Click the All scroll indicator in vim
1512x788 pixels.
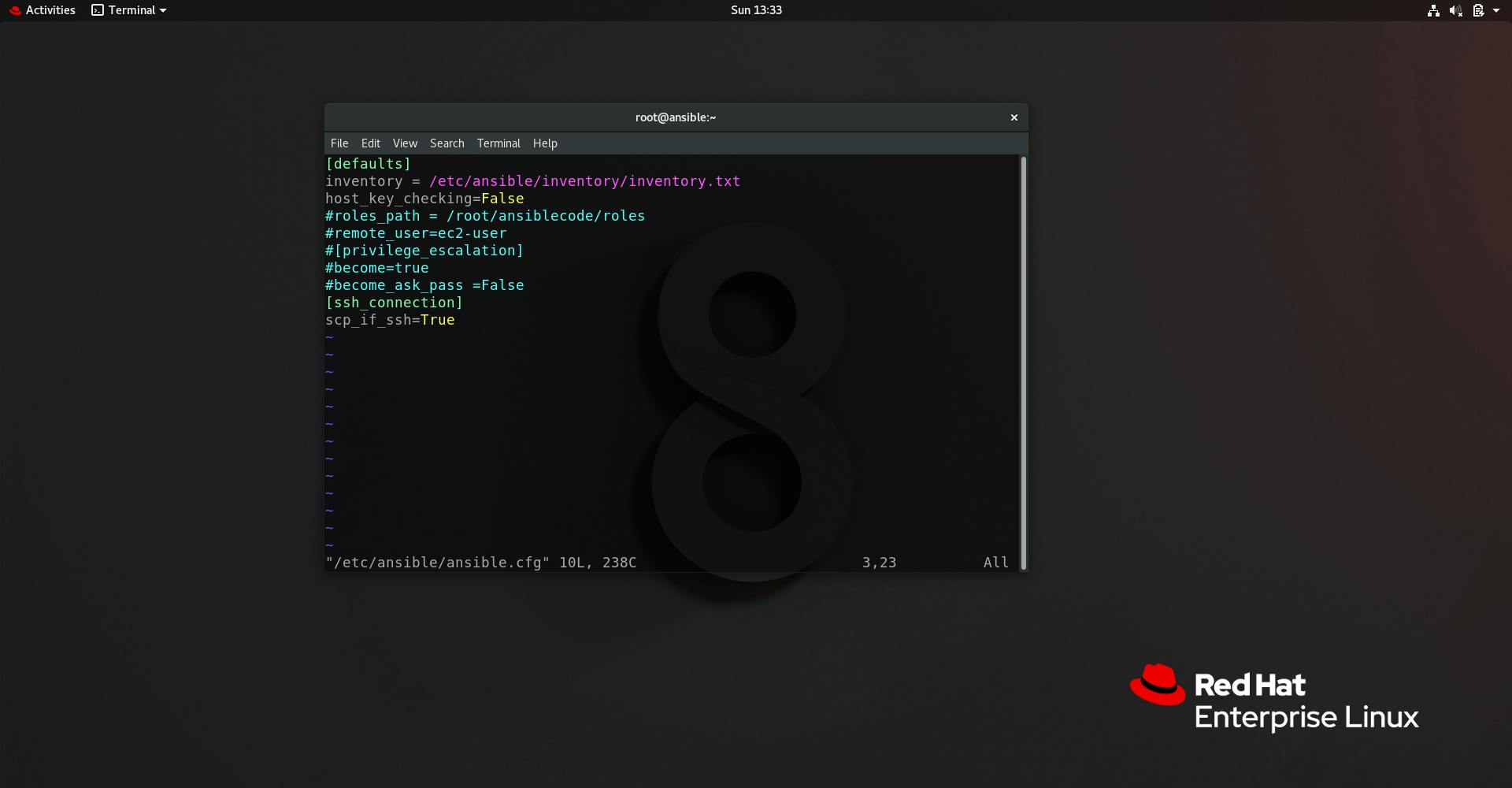(x=995, y=563)
